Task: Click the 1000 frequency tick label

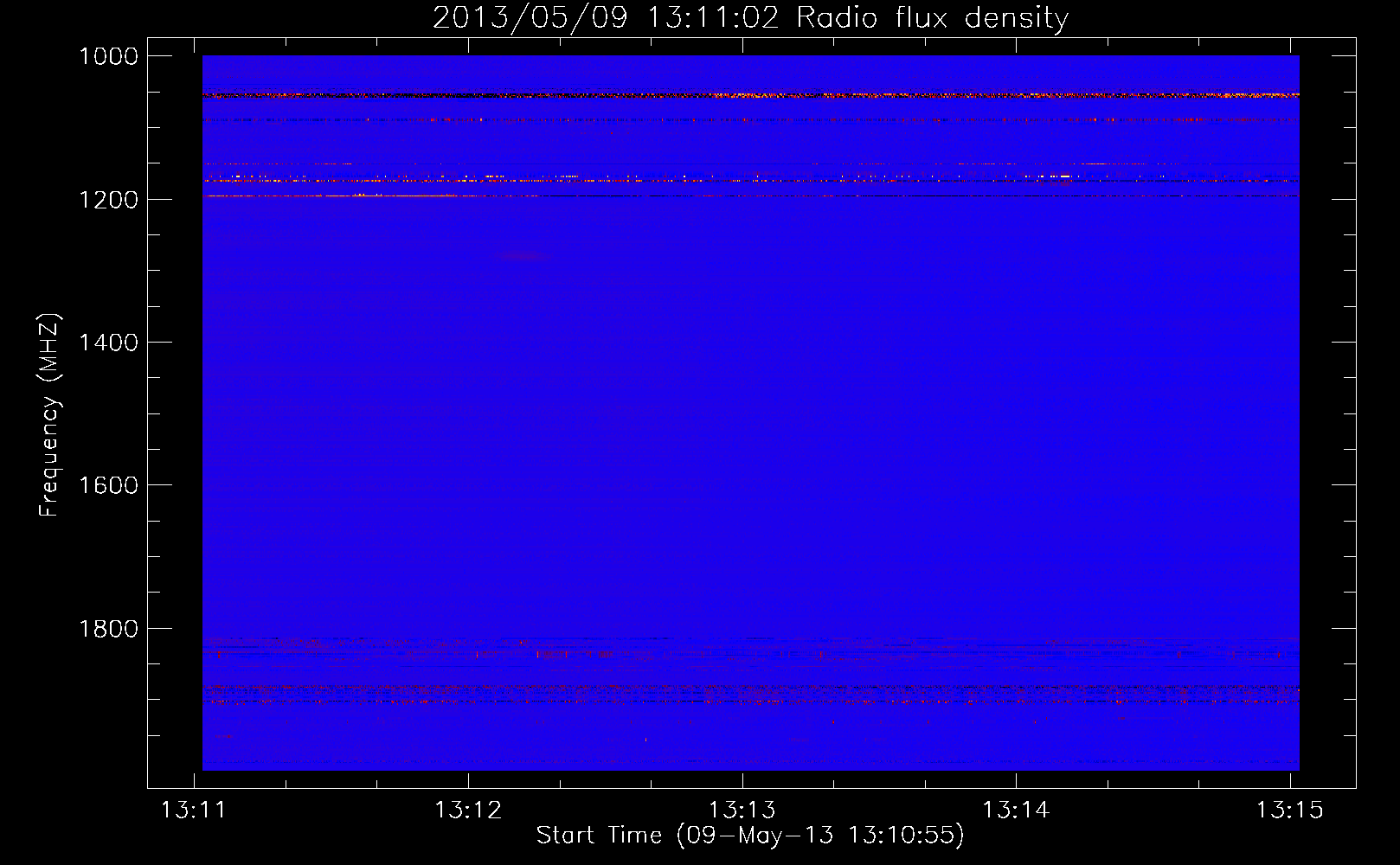Action: 108,56
